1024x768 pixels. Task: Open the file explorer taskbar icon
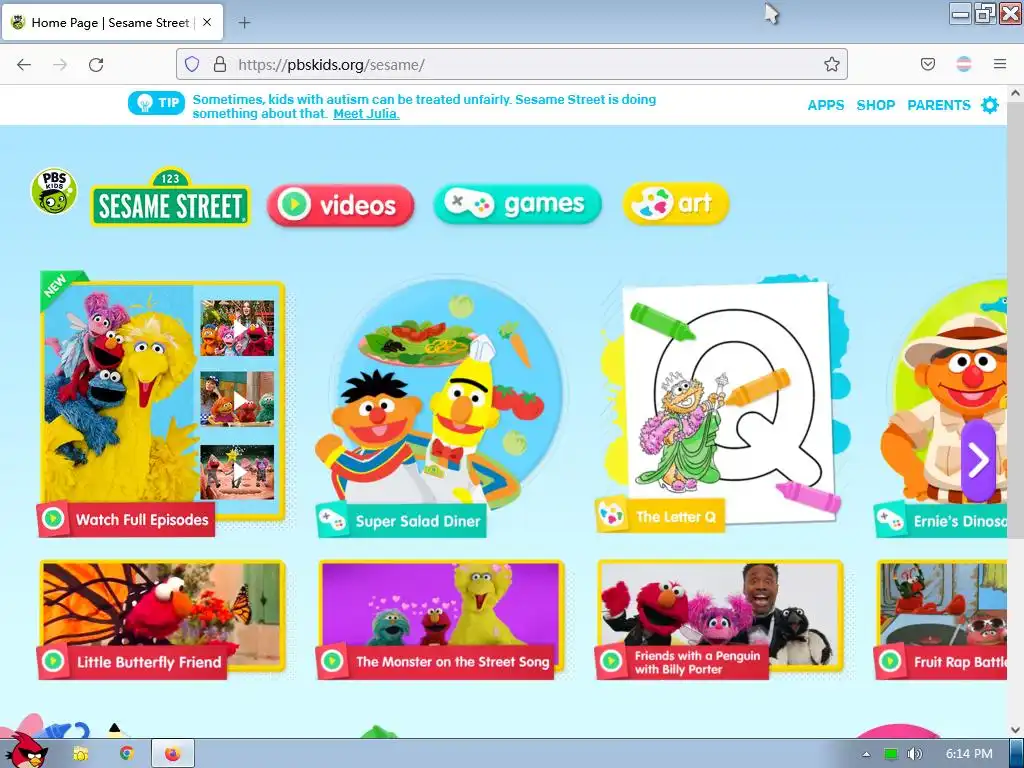(x=81, y=754)
